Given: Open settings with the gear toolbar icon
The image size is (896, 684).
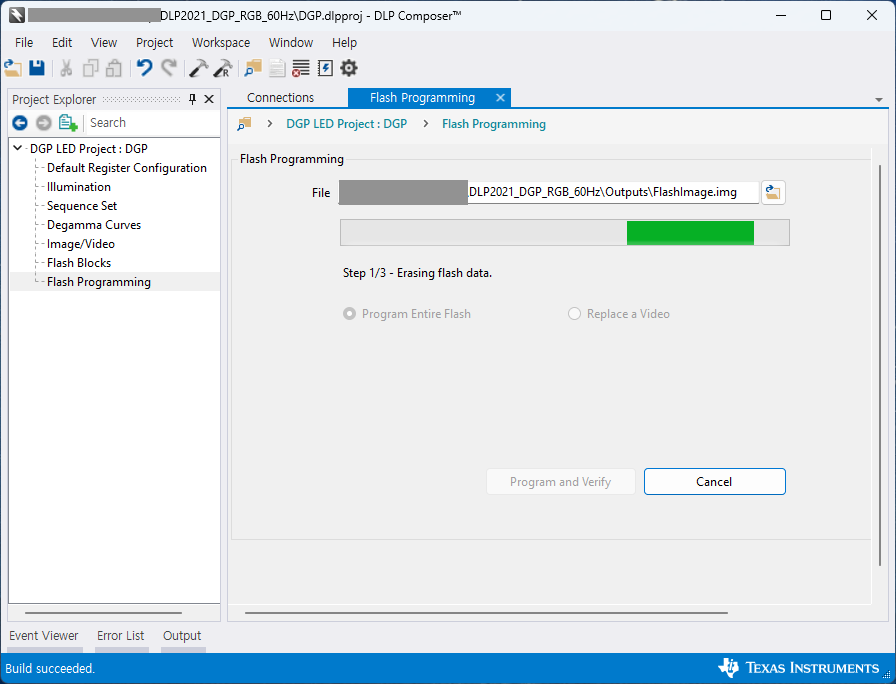Looking at the screenshot, I should tap(349, 69).
